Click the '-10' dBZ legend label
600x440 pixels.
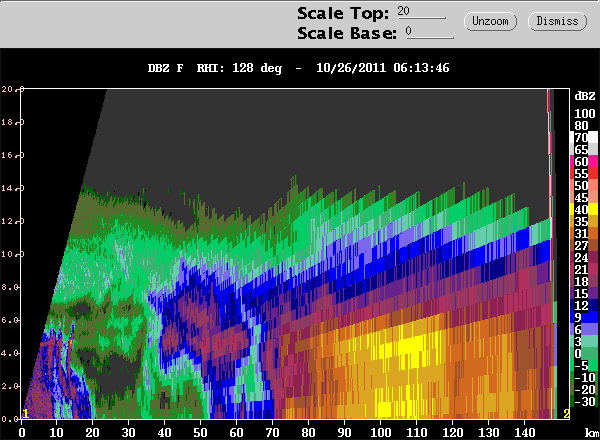tap(585, 377)
